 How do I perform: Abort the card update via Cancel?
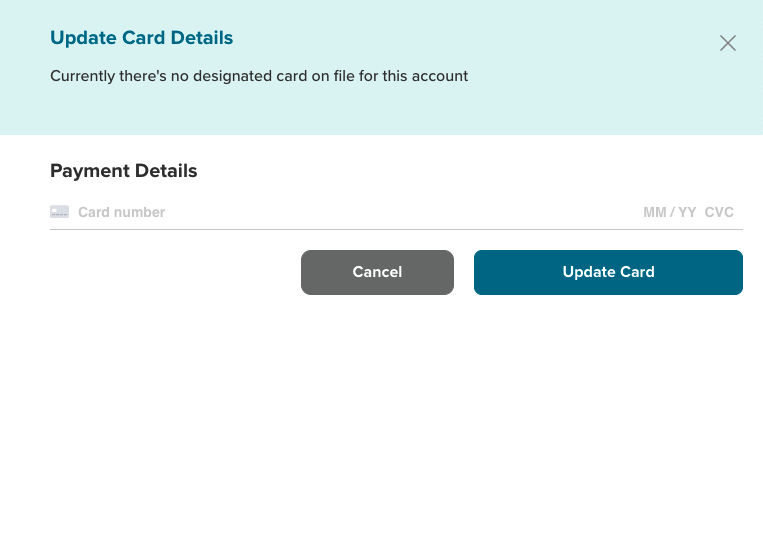pyautogui.click(x=377, y=272)
